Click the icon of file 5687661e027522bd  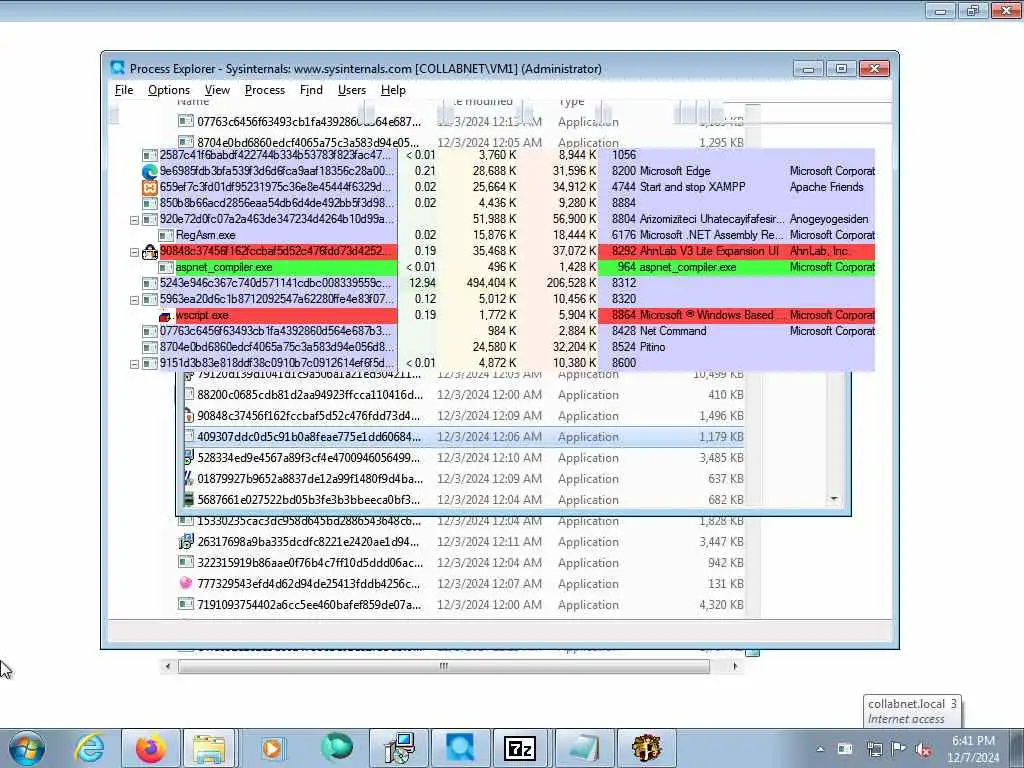(x=188, y=500)
